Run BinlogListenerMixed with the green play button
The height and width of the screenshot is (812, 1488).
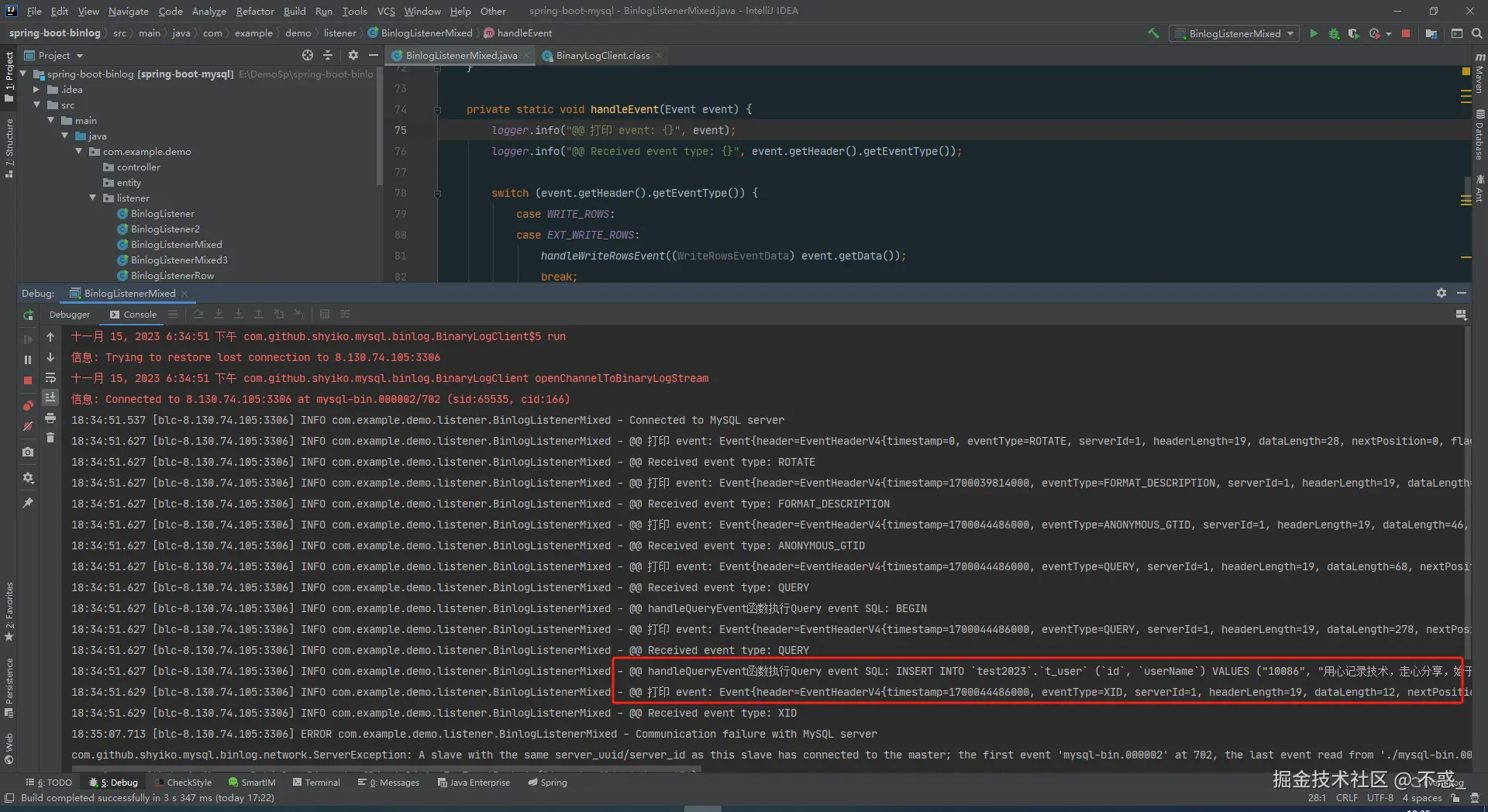1313,33
